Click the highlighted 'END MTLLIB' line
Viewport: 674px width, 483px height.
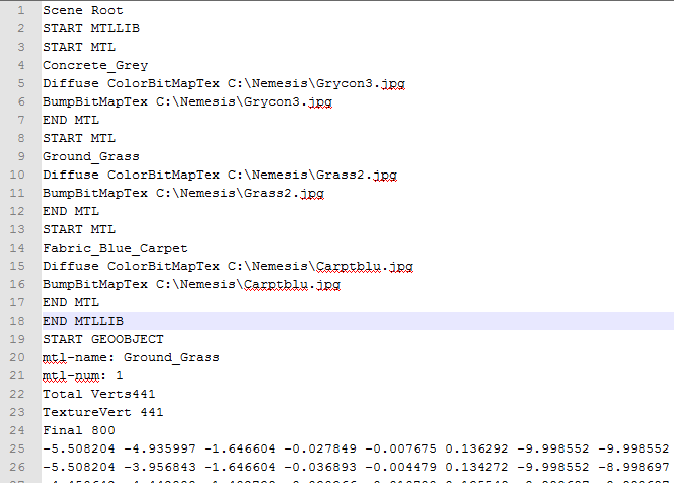click(x=83, y=321)
